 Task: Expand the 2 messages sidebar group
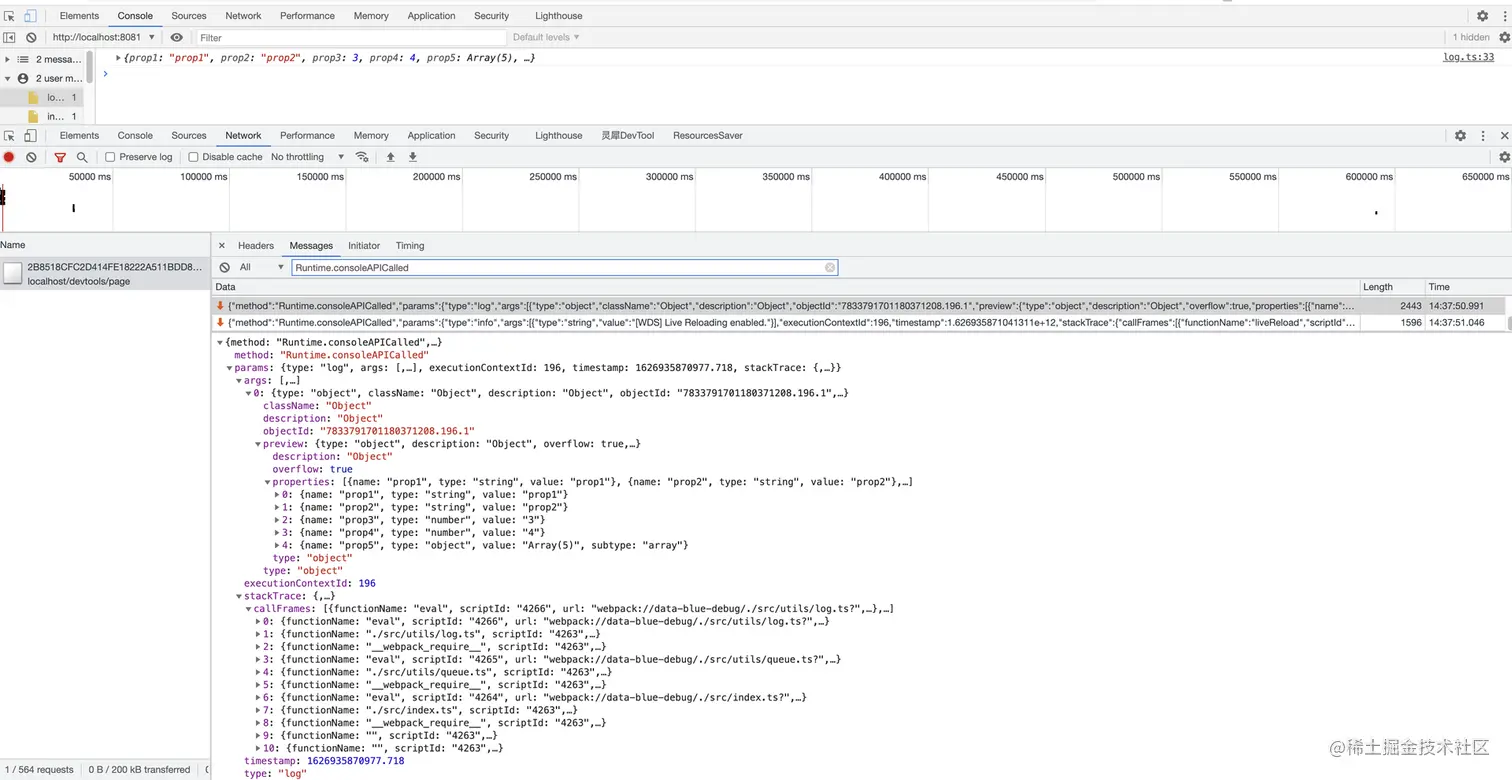tap(7, 59)
